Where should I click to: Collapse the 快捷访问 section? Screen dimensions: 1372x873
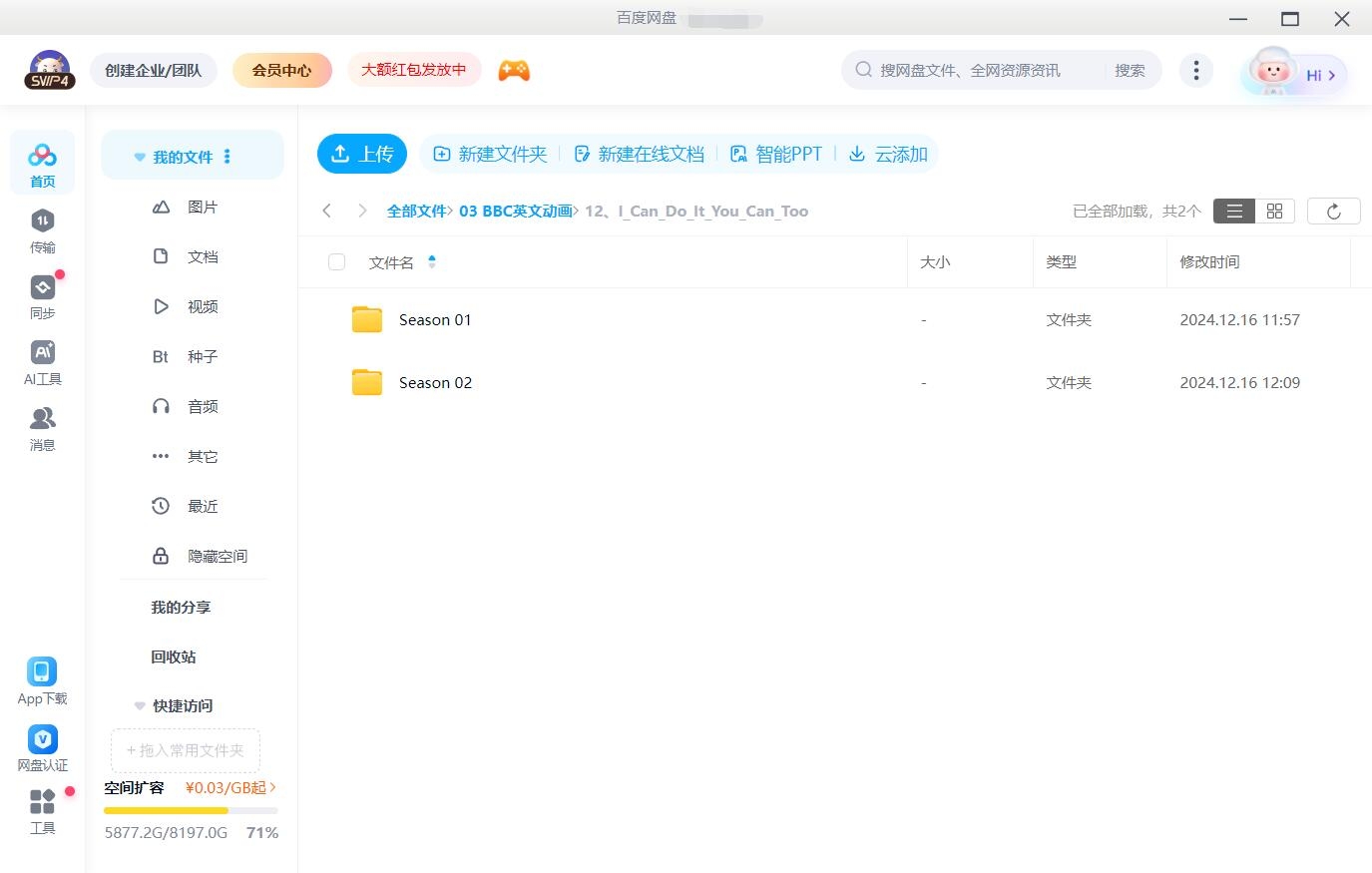tap(139, 705)
